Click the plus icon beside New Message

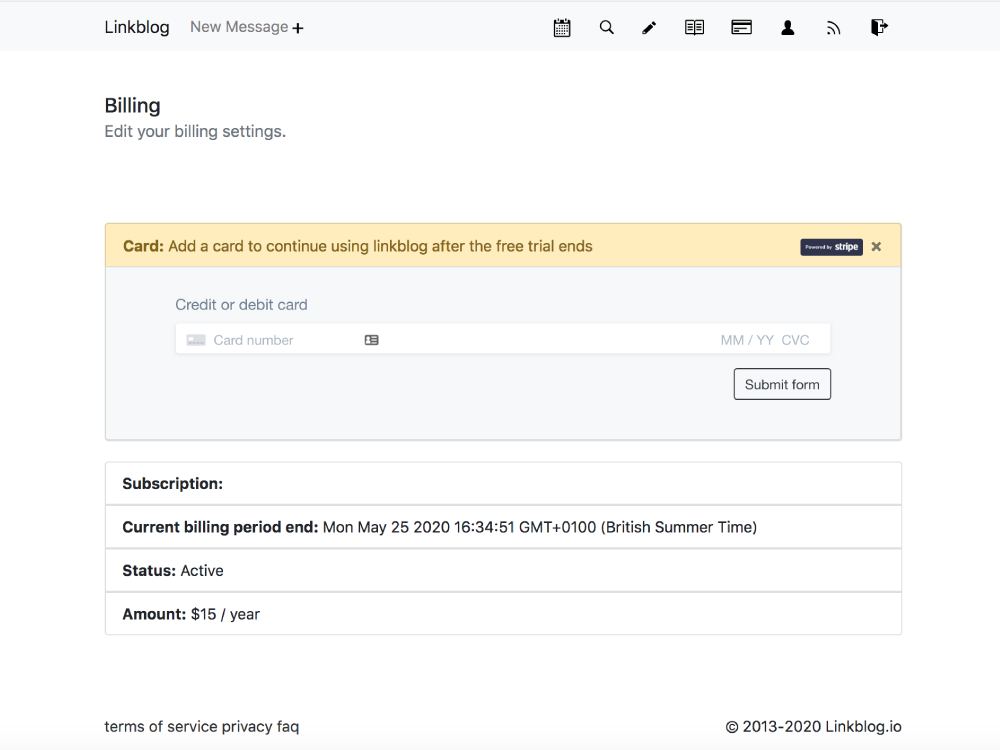(298, 28)
